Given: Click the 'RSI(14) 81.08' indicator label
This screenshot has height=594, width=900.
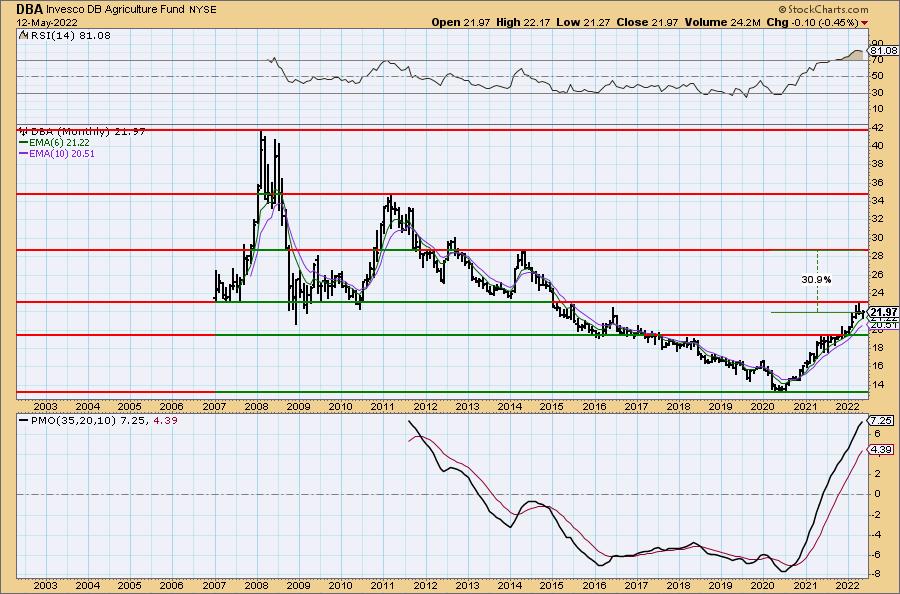Looking at the screenshot, I should (69, 35).
